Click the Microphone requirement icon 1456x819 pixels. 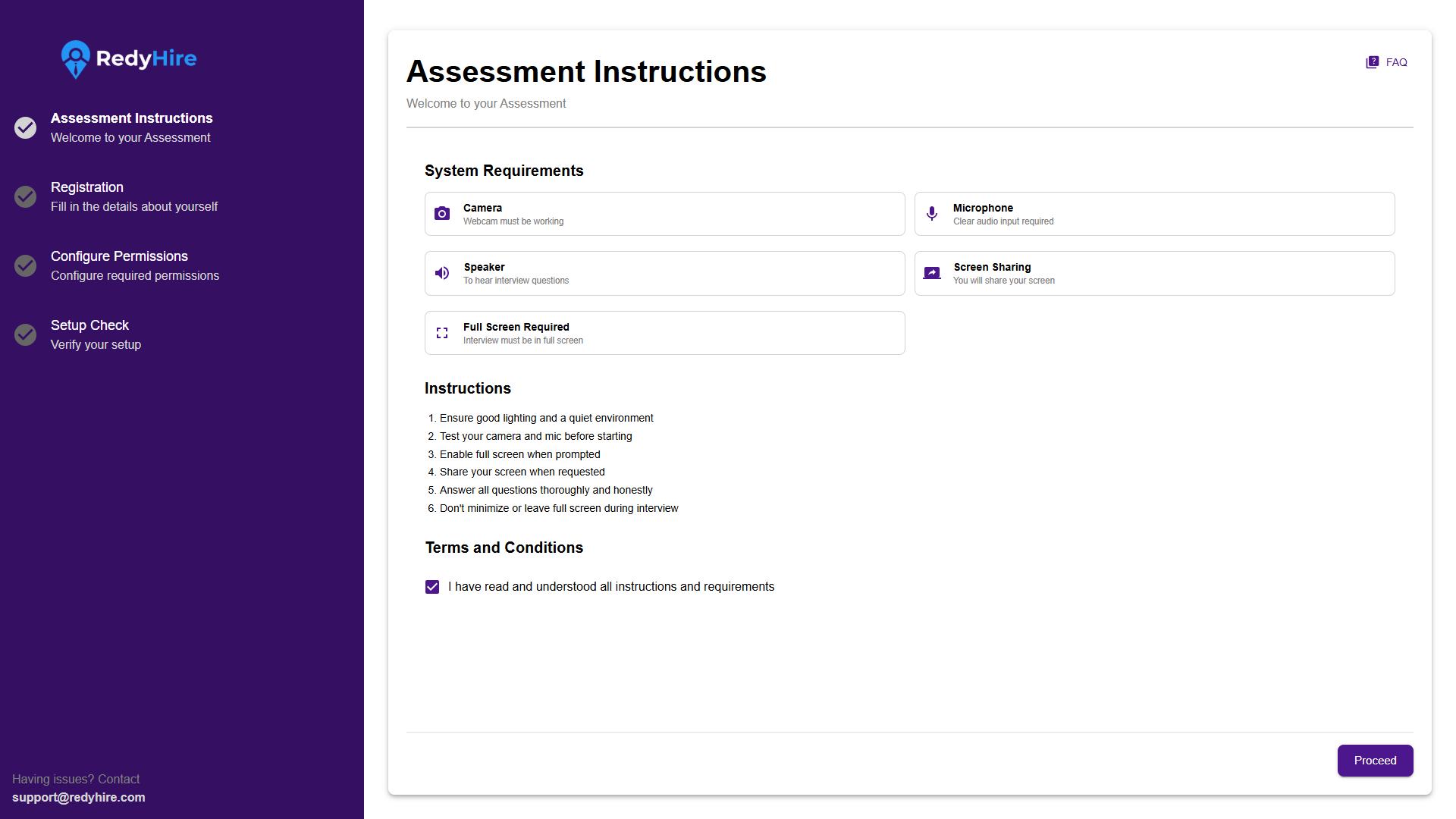click(932, 214)
